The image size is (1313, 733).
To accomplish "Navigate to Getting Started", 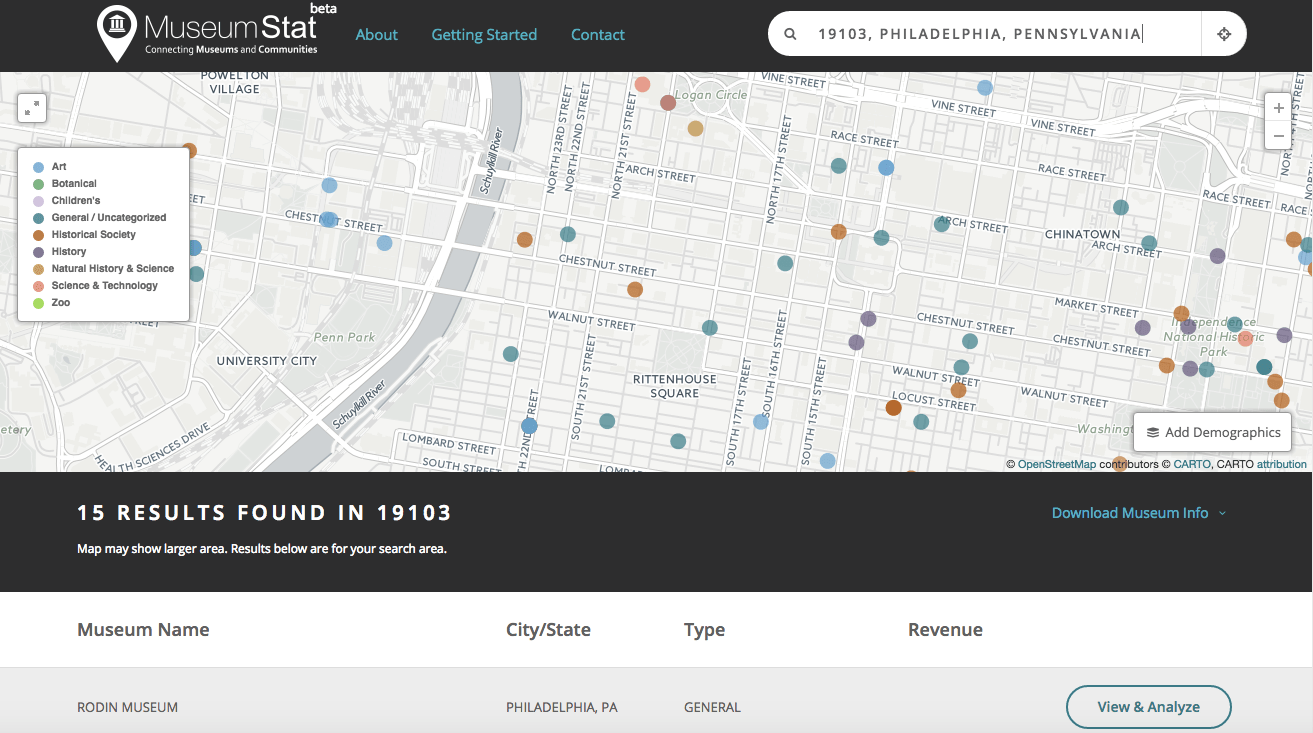I will click(x=484, y=34).
